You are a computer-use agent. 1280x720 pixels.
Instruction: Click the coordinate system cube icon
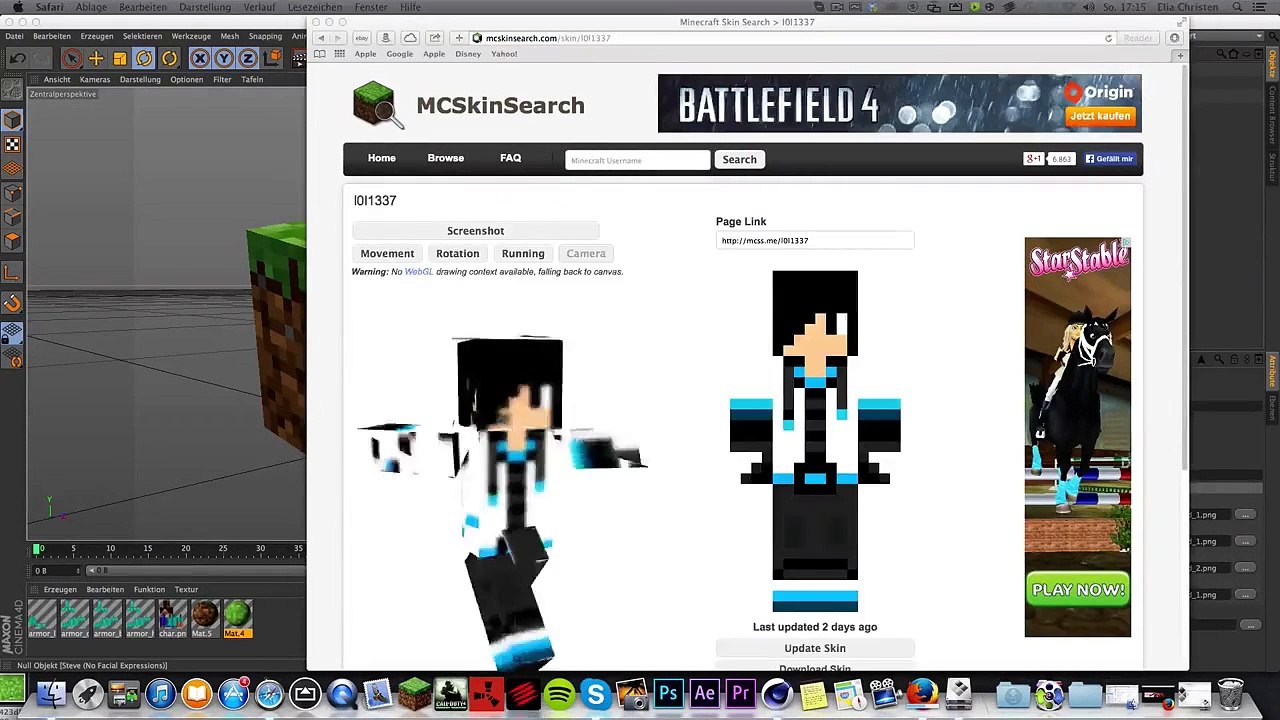point(273,59)
